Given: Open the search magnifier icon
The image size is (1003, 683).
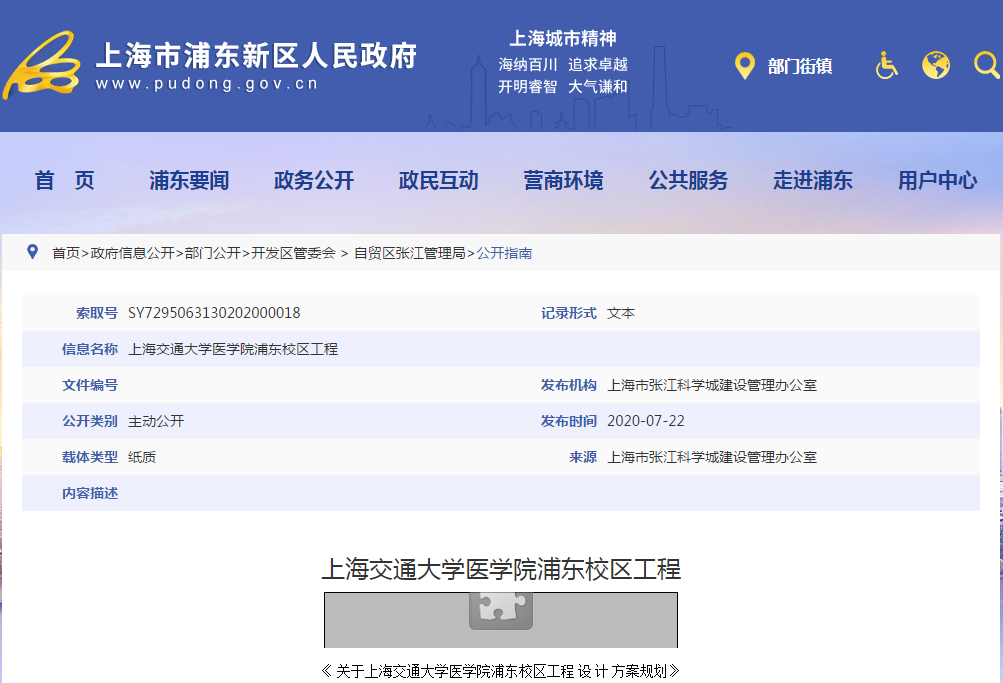Looking at the screenshot, I should click(986, 65).
